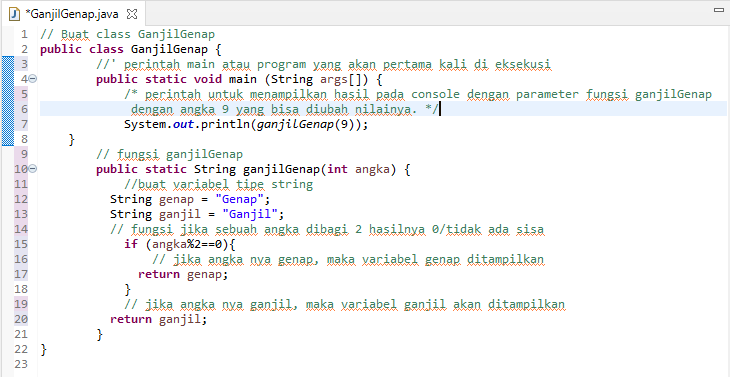The width and height of the screenshot is (730, 377).
Task: Minimize the editor area using the top-right icon
Action: (719, 10)
